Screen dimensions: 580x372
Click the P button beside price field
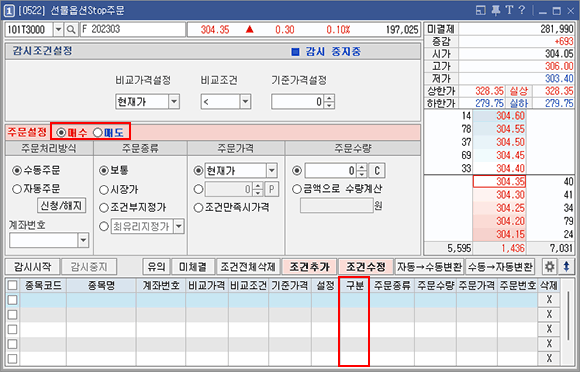(272, 189)
